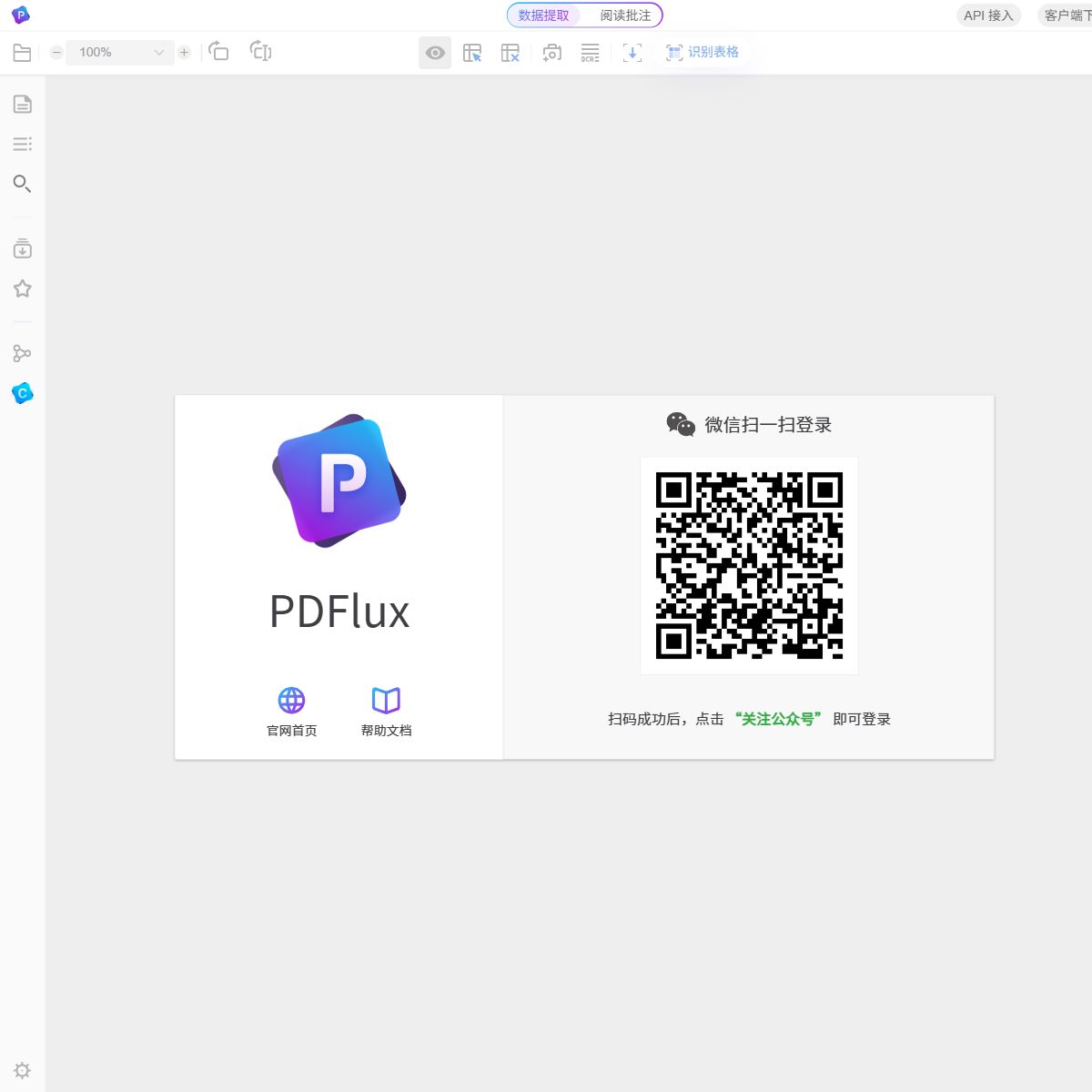Image resolution: width=1092 pixels, height=1092 pixels.
Task: Click the WeChat login QR code
Action: (x=749, y=565)
